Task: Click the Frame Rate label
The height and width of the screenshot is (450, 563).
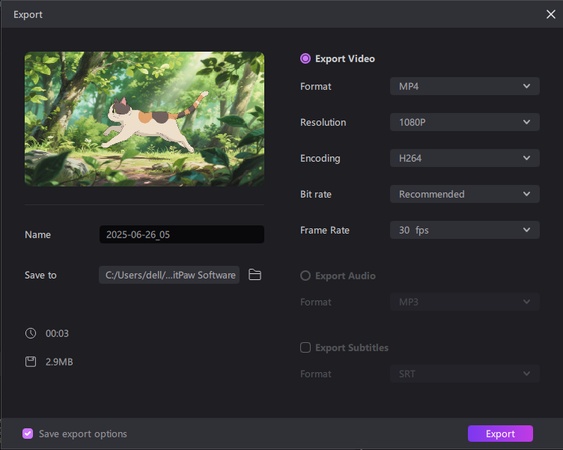Action: point(325,230)
